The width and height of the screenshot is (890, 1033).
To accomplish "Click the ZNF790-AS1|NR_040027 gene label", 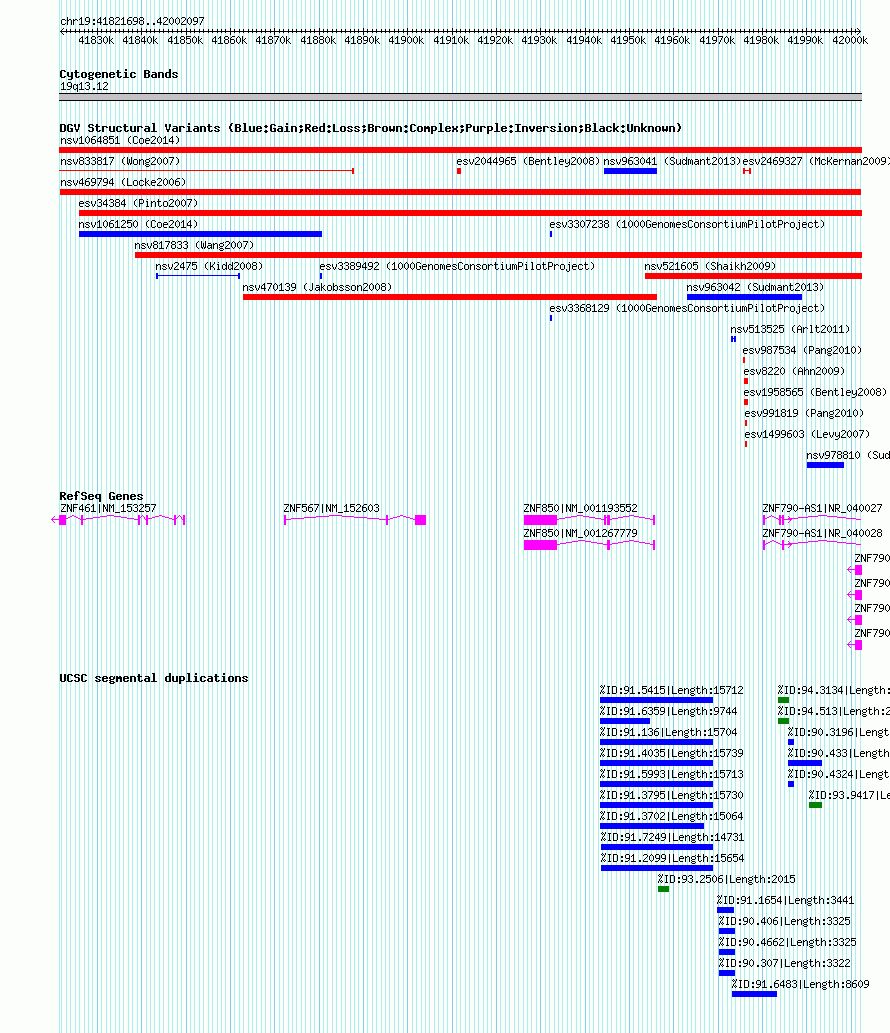I will point(822,509).
